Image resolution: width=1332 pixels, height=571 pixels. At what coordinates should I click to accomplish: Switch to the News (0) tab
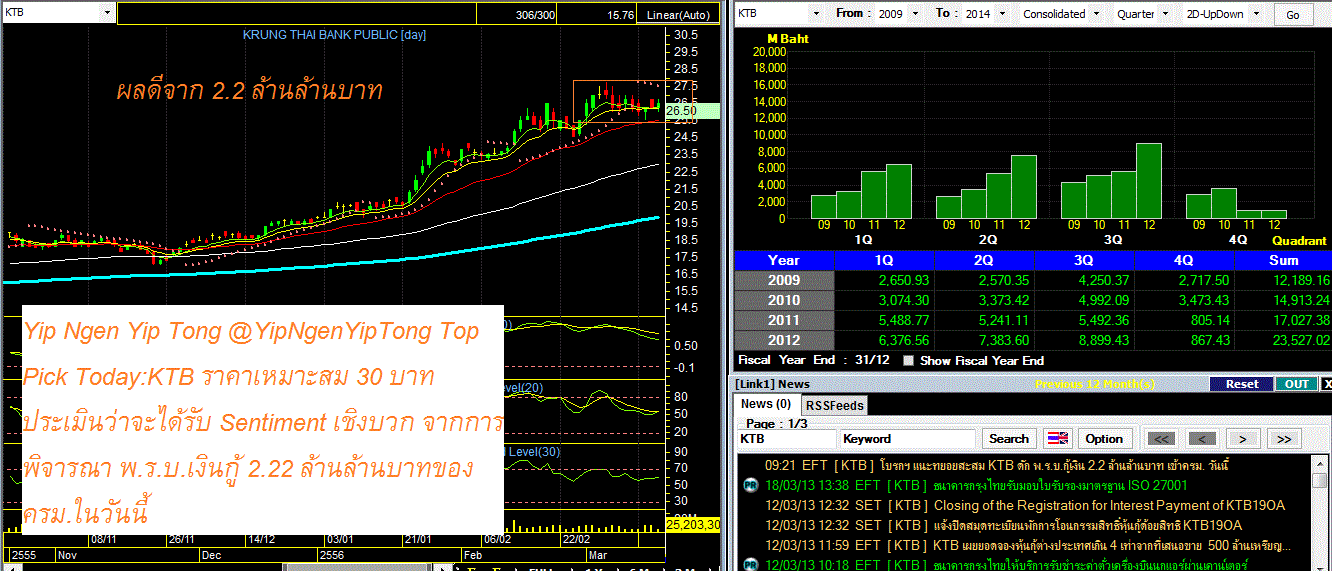pyautogui.click(x=765, y=404)
